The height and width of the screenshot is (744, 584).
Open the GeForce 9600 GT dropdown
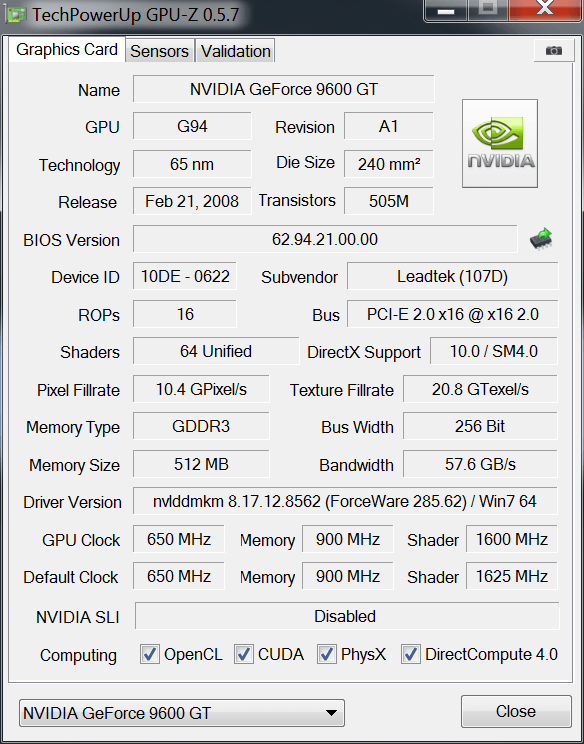click(x=182, y=713)
